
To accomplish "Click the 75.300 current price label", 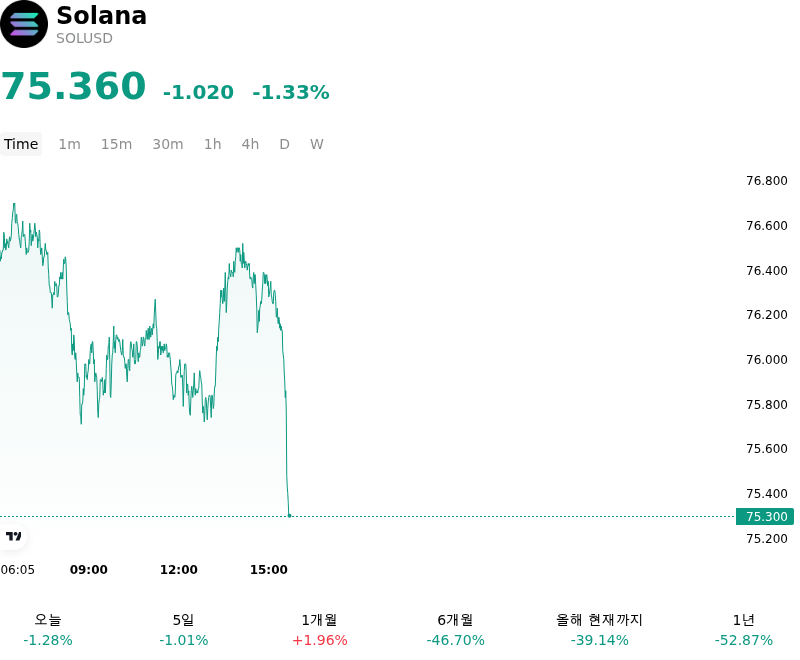I will tap(765, 517).
